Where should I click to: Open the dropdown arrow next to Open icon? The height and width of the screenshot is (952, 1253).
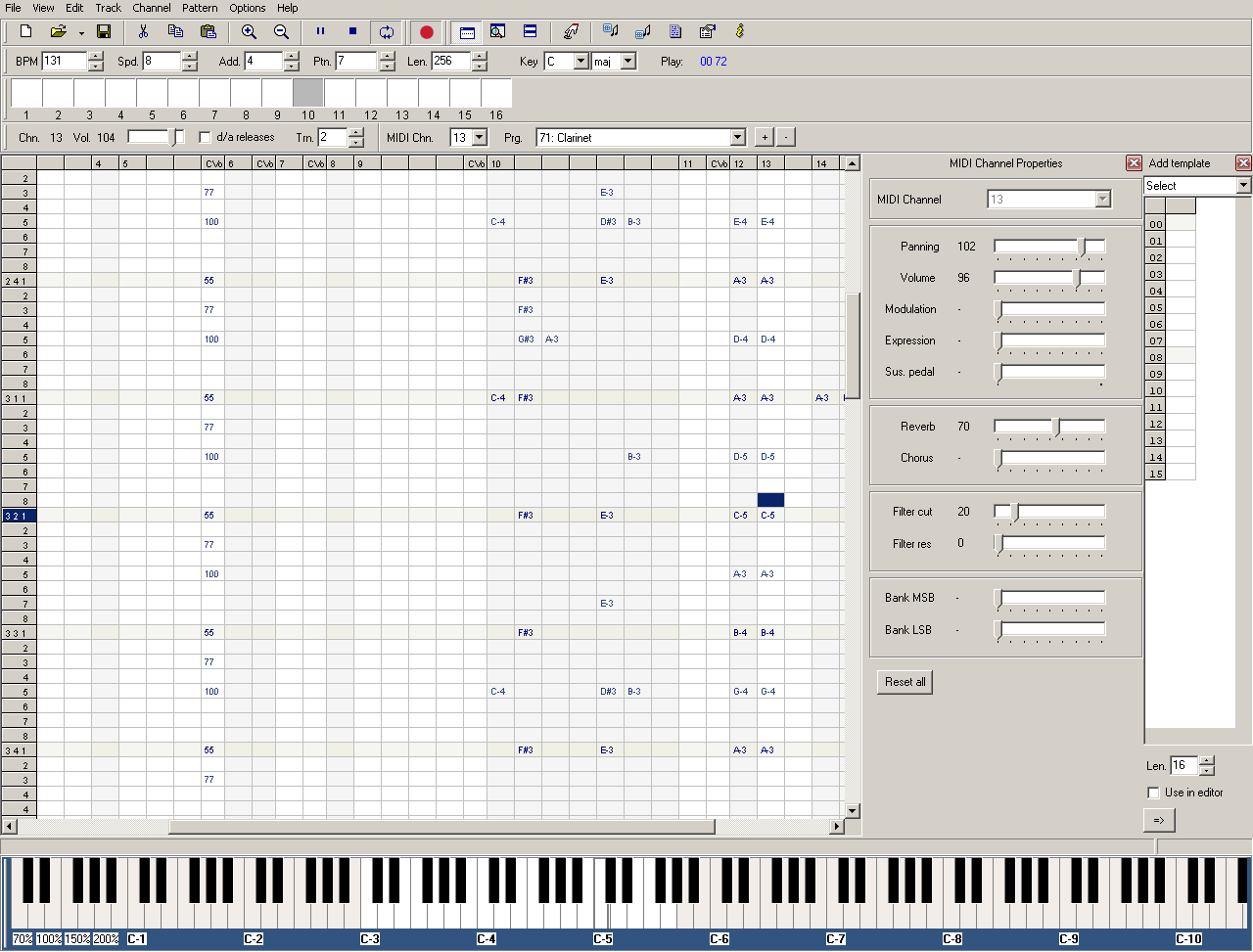(x=81, y=32)
